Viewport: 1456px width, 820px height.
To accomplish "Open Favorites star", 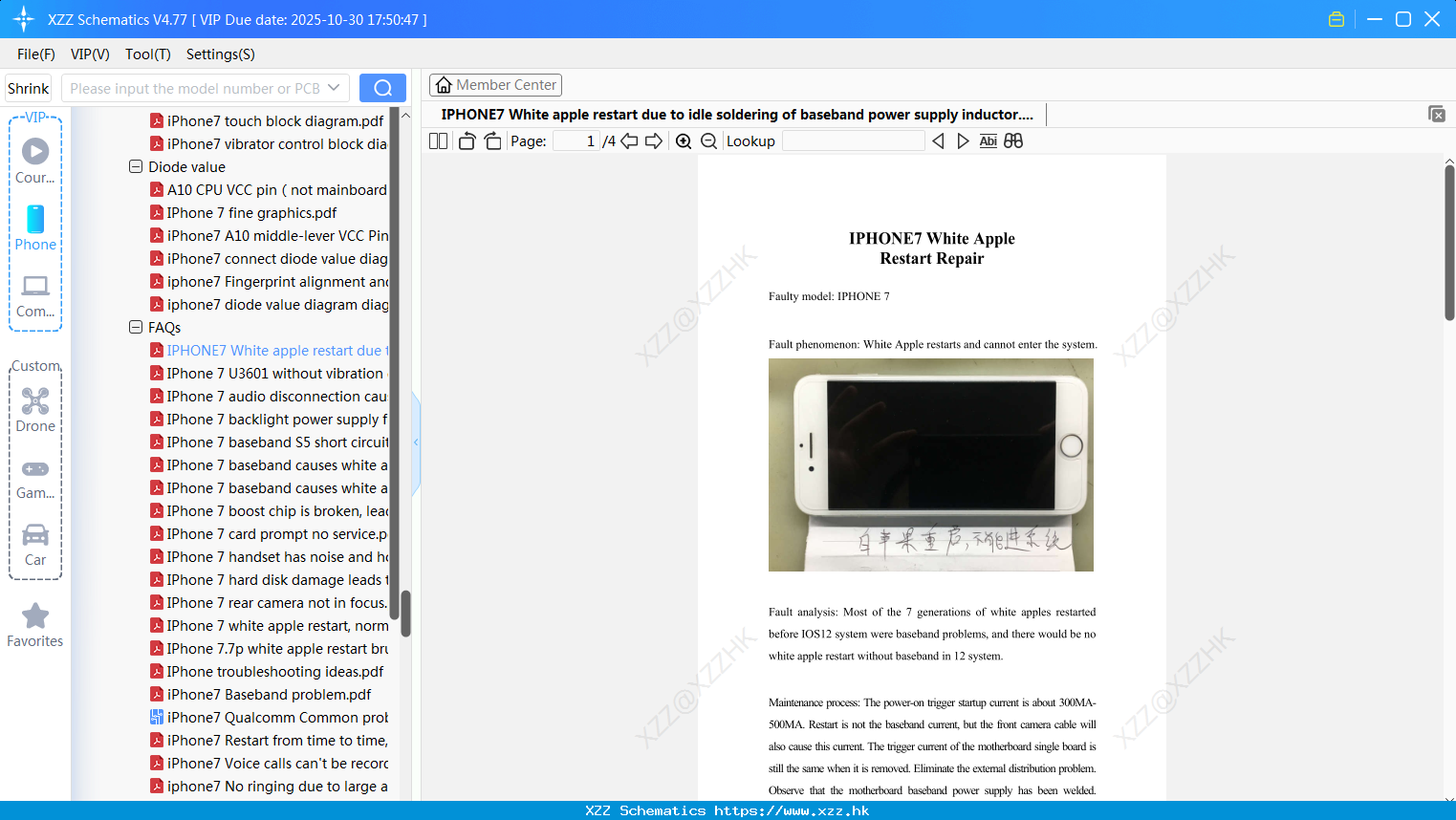I will (35, 625).
